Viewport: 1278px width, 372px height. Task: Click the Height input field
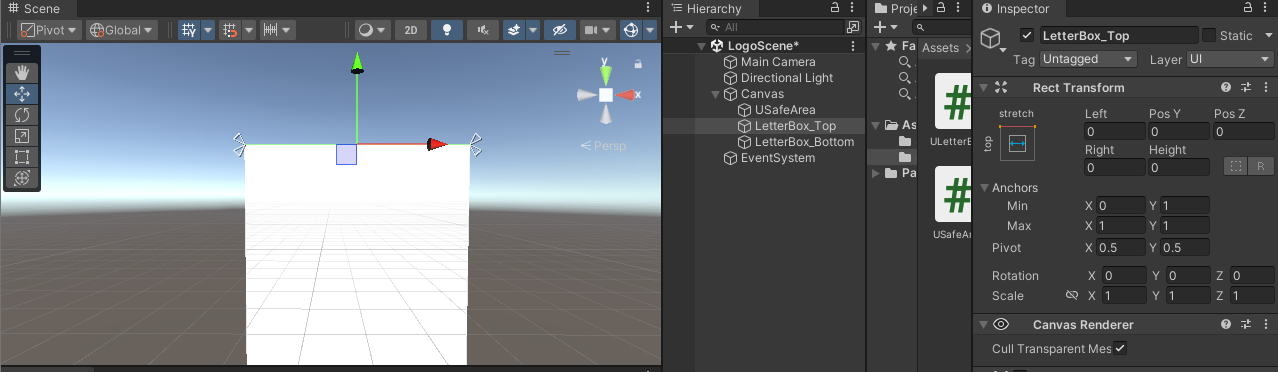(x=1178, y=168)
